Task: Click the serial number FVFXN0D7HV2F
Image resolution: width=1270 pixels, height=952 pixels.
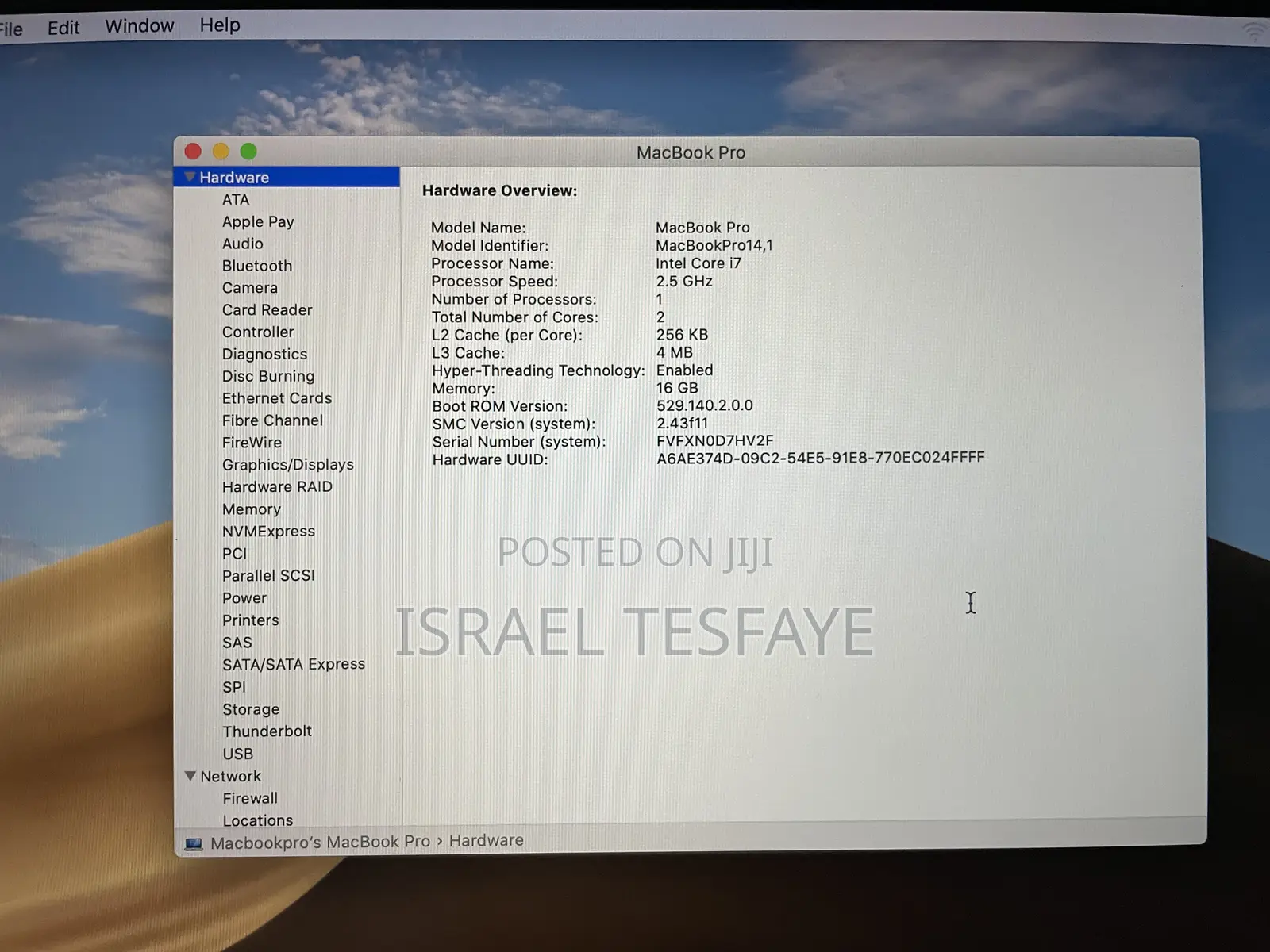Action: [x=714, y=440]
